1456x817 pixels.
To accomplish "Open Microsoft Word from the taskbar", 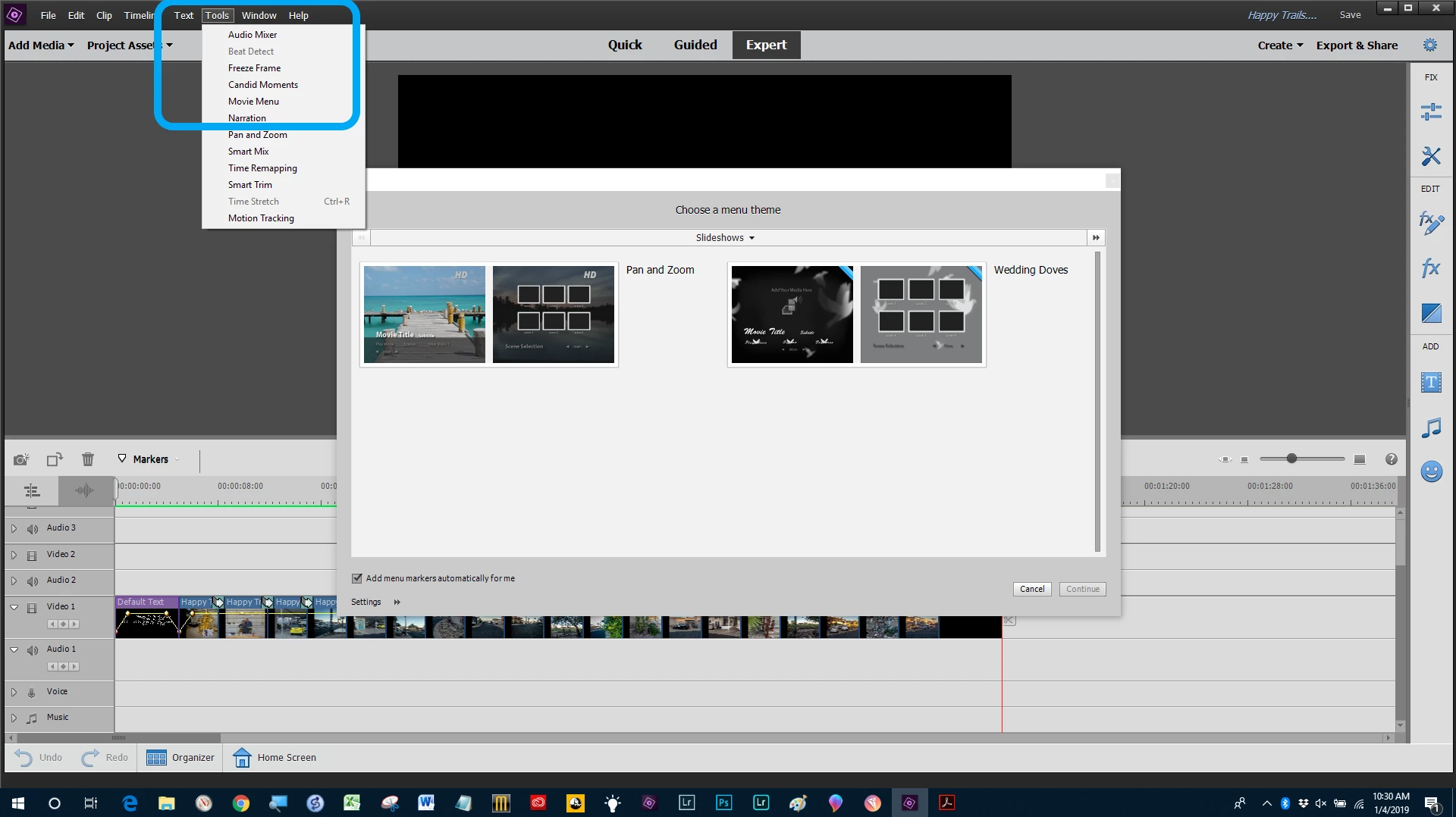I will 426,803.
